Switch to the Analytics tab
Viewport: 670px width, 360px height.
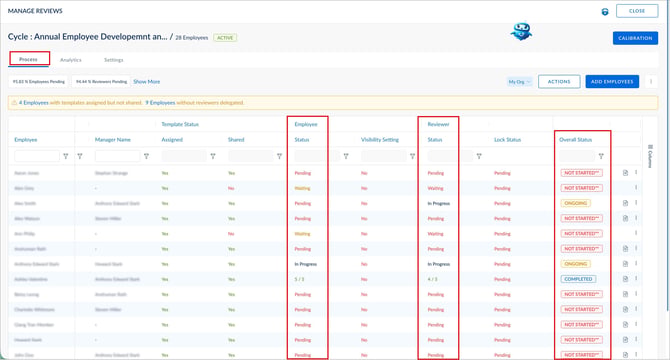pos(71,60)
